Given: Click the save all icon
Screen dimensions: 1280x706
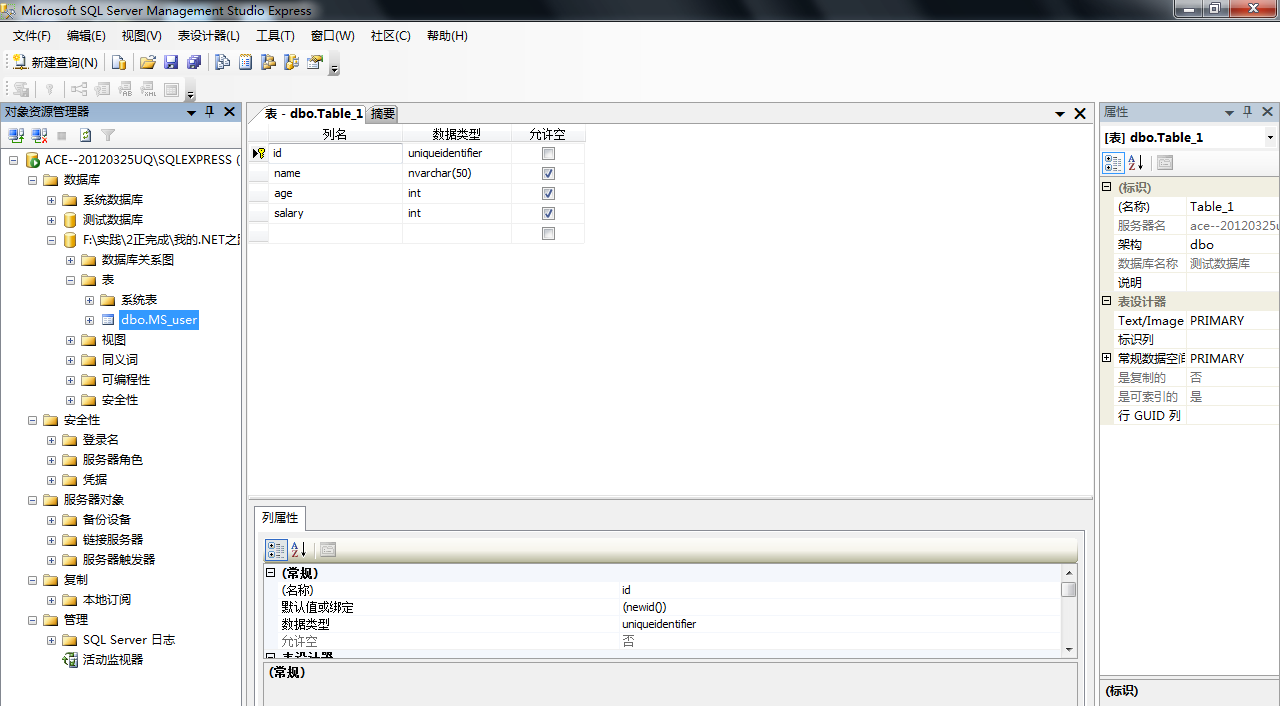Looking at the screenshot, I should coord(194,62).
